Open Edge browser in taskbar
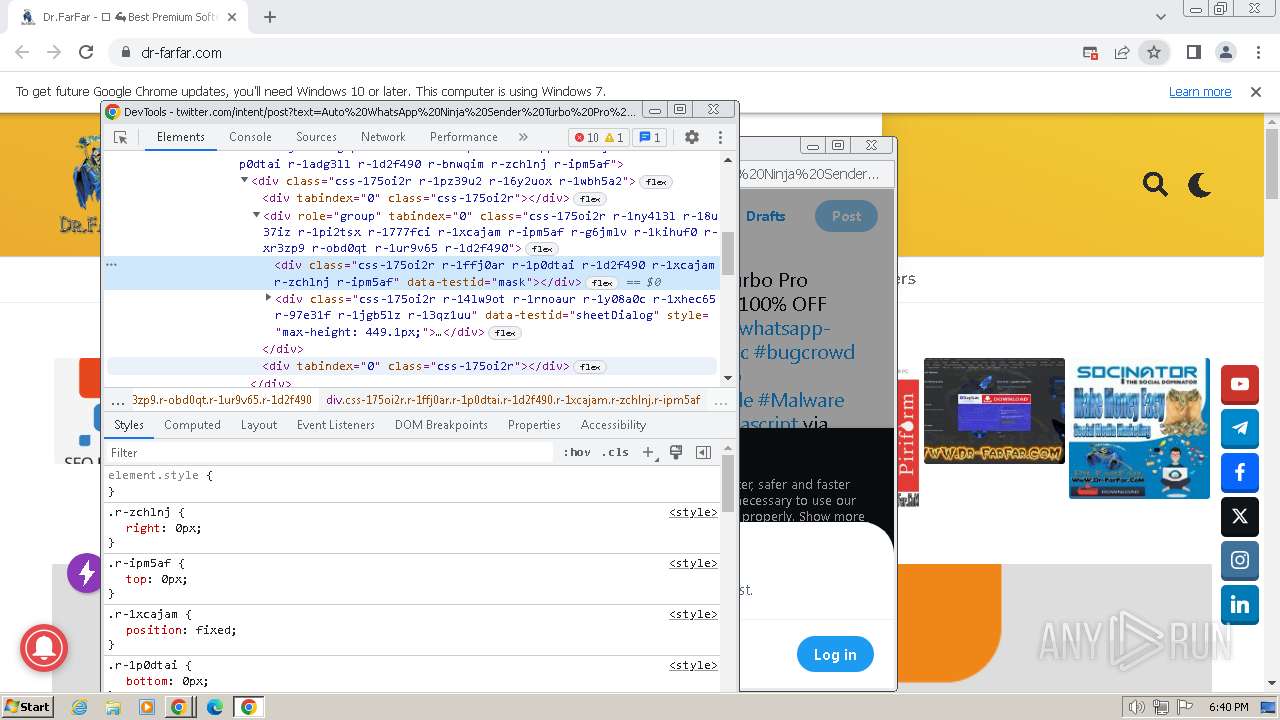 (214, 707)
